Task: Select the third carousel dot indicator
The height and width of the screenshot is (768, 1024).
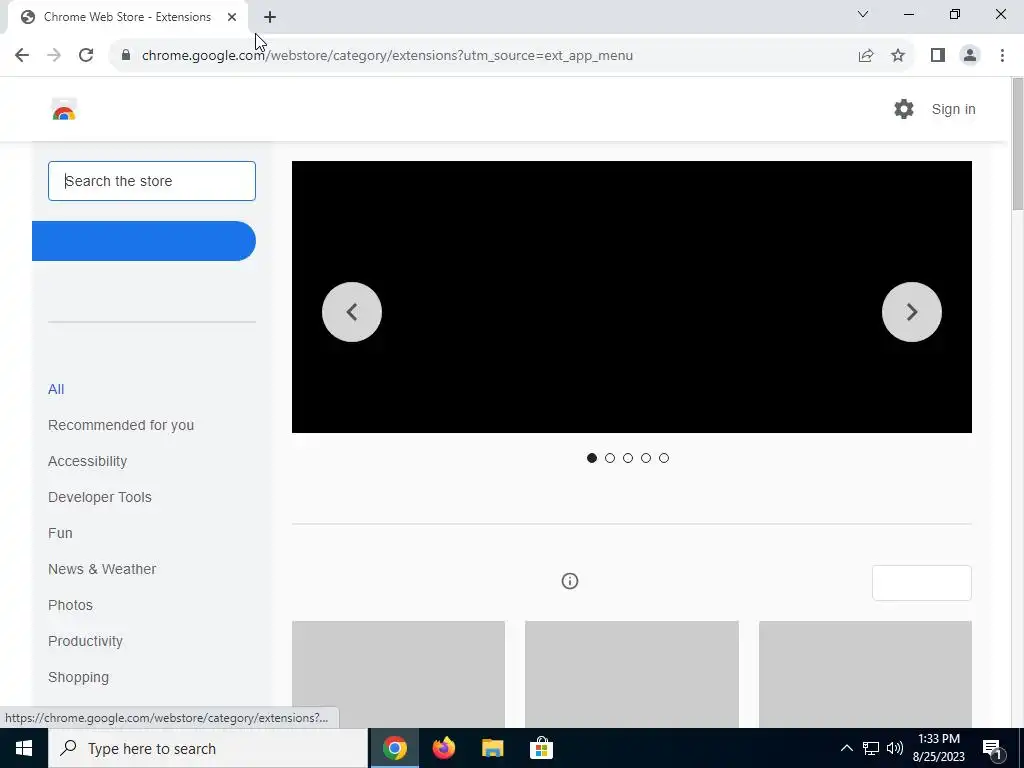Action: click(628, 458)
